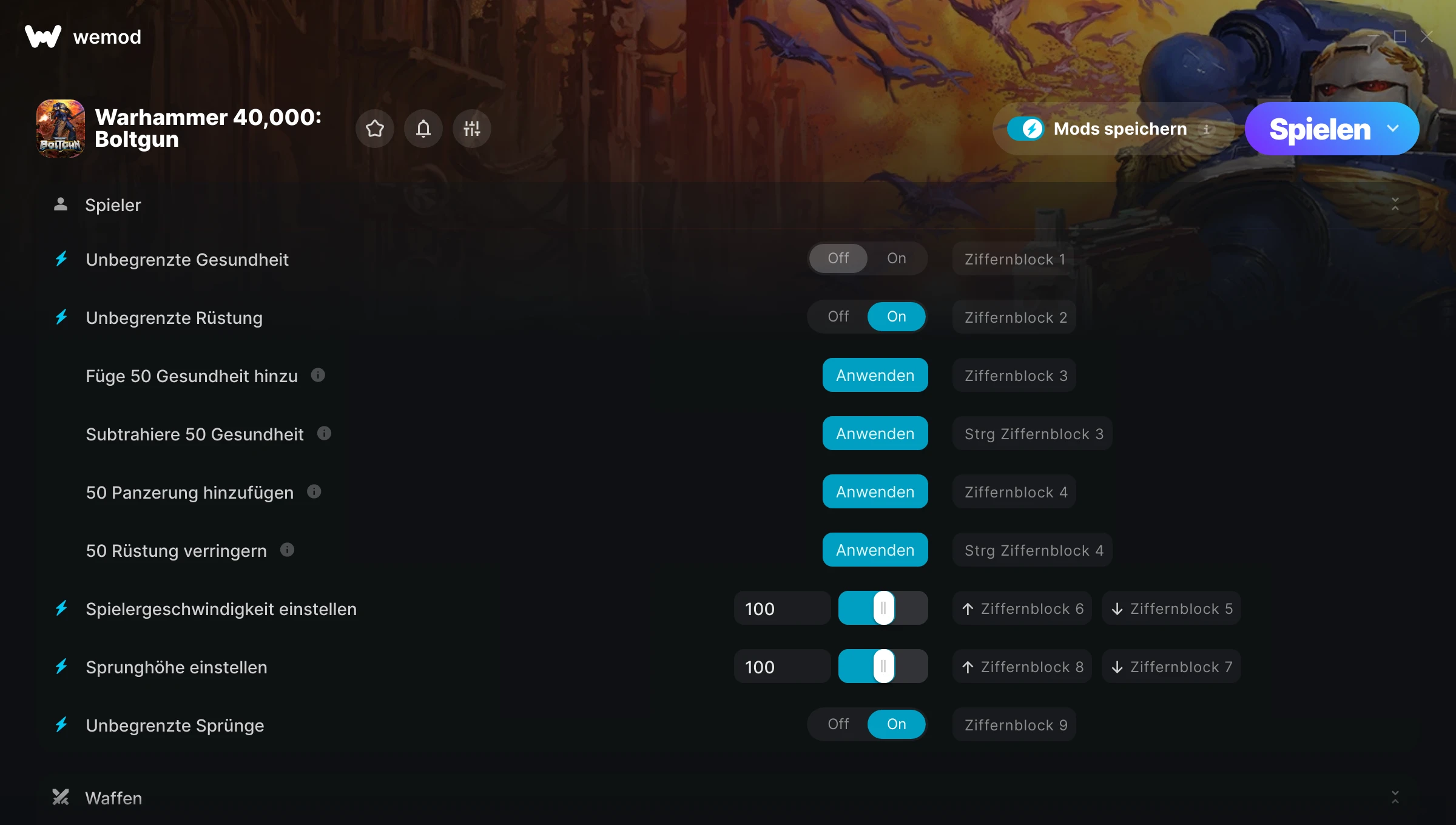1456x825 pixels.
Task: Open the Spielen dropdown arrow
Action: [x=1393, y=129]
